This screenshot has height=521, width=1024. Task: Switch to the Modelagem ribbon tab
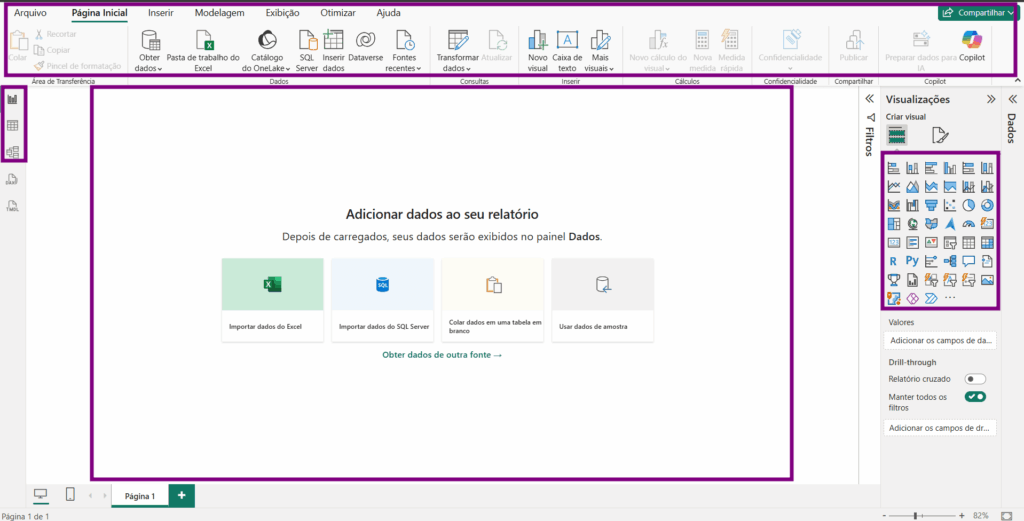pyautogui.click(x=219, y=12)
